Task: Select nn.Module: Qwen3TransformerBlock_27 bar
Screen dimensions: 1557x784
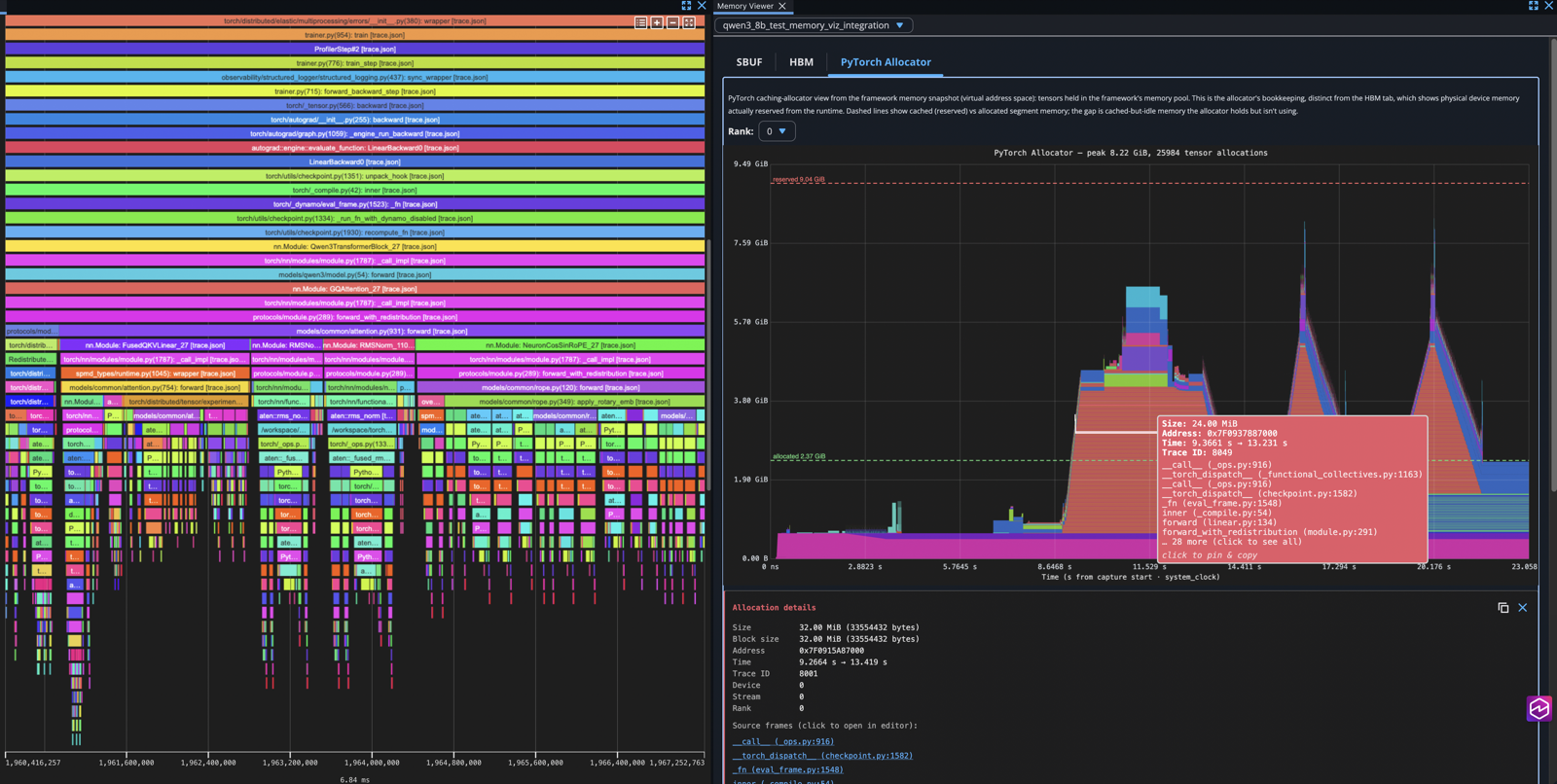Action: 354,246
